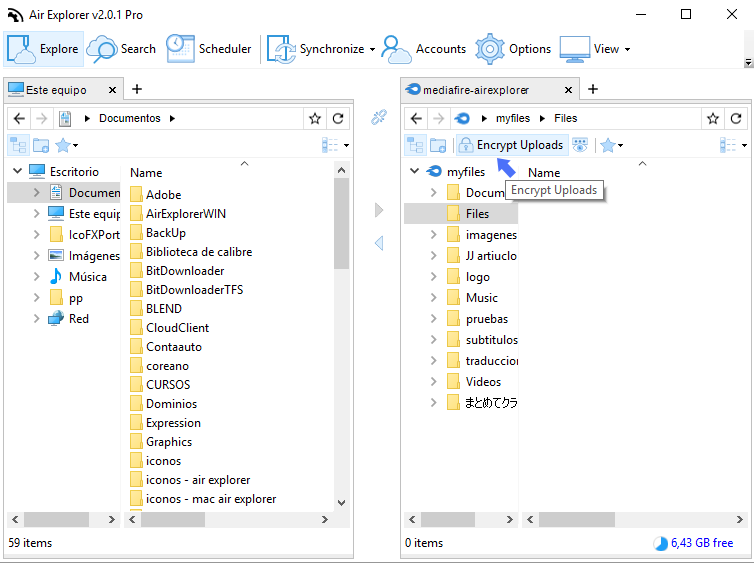Select the AirExplorerWIN folder
The height and width of the screenshot is (563, 754).
pos(186,213)
